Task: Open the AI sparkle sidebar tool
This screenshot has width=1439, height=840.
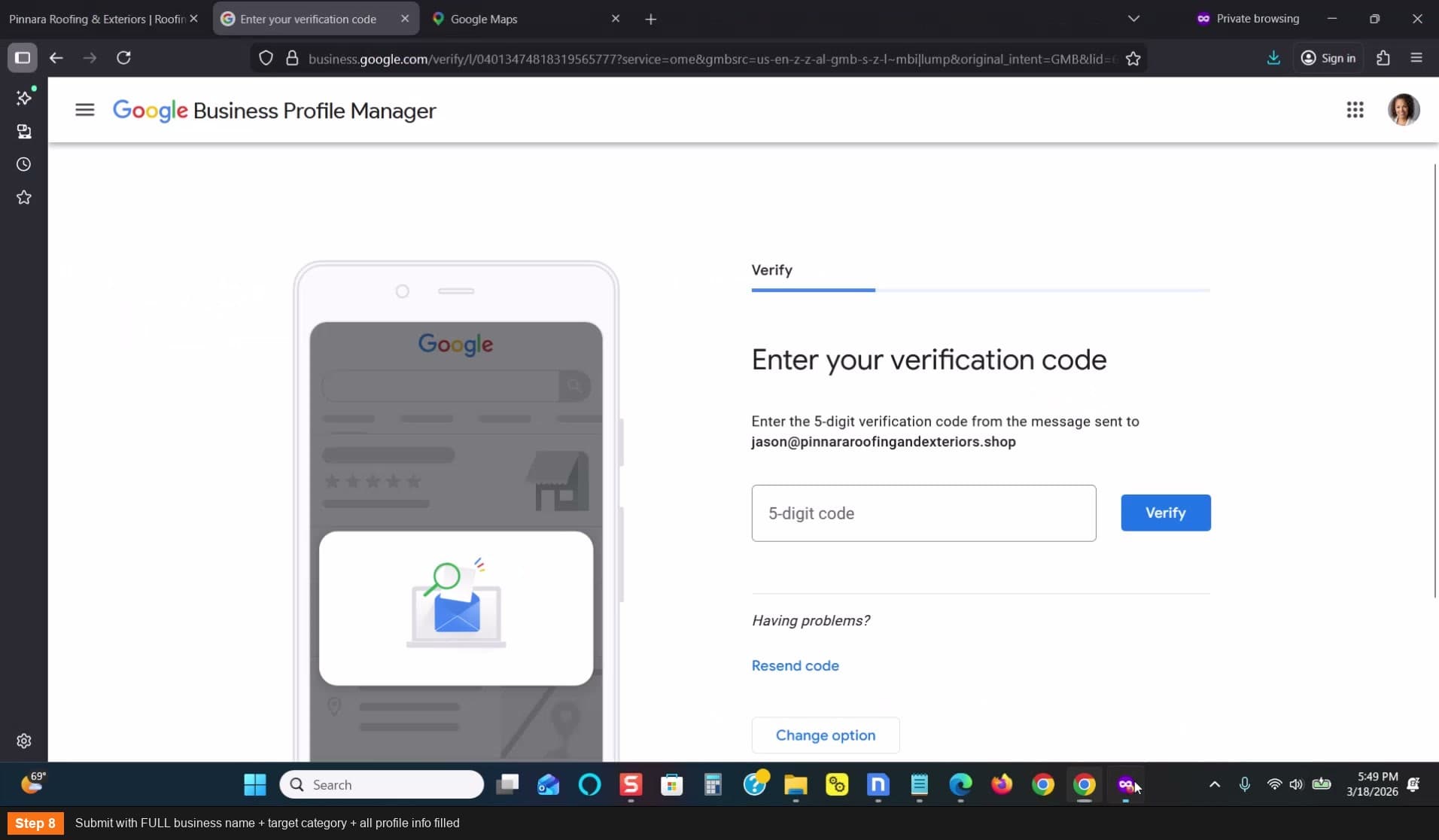Action: pyautogui.click(x=24, y=98)
